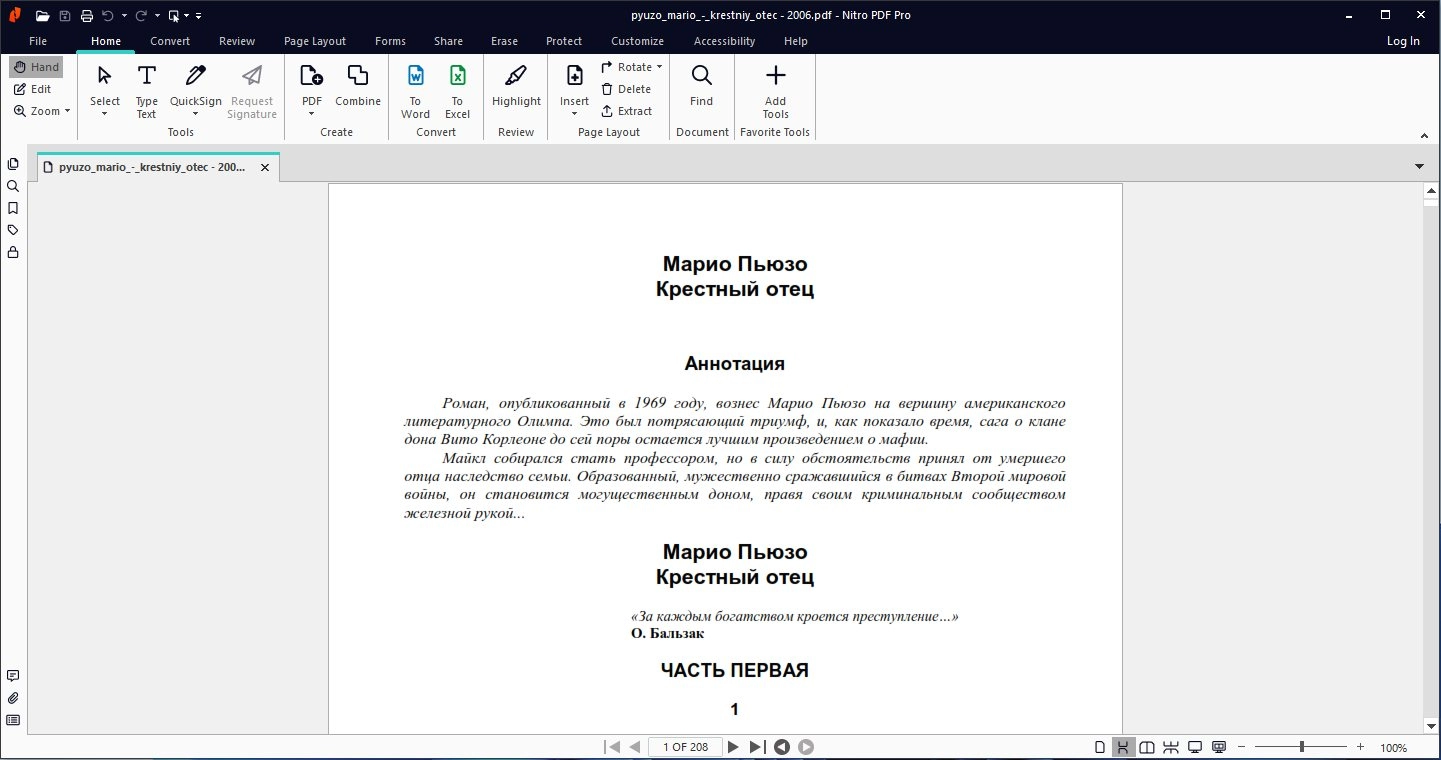Open the Forms ribbon tab
The image size is (1441, 760).
(x=391, y=41)
